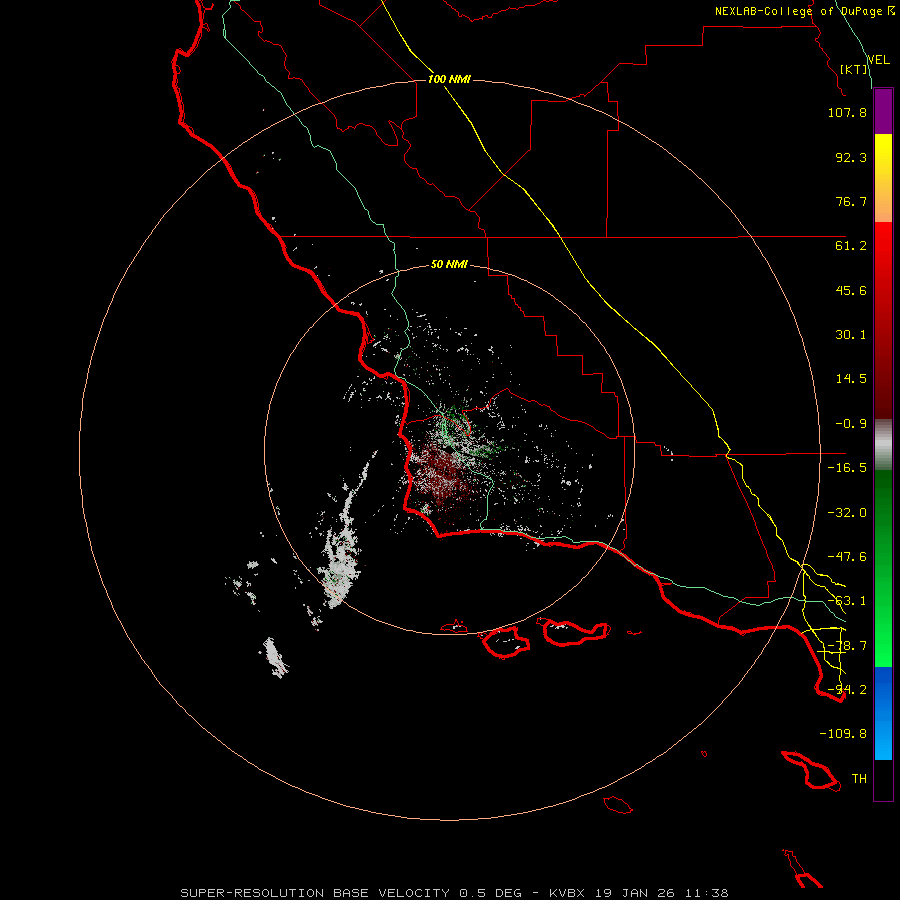900x900 pixels.
Task: Click the 14.5 velocity scale value
Action: (851, 379)
